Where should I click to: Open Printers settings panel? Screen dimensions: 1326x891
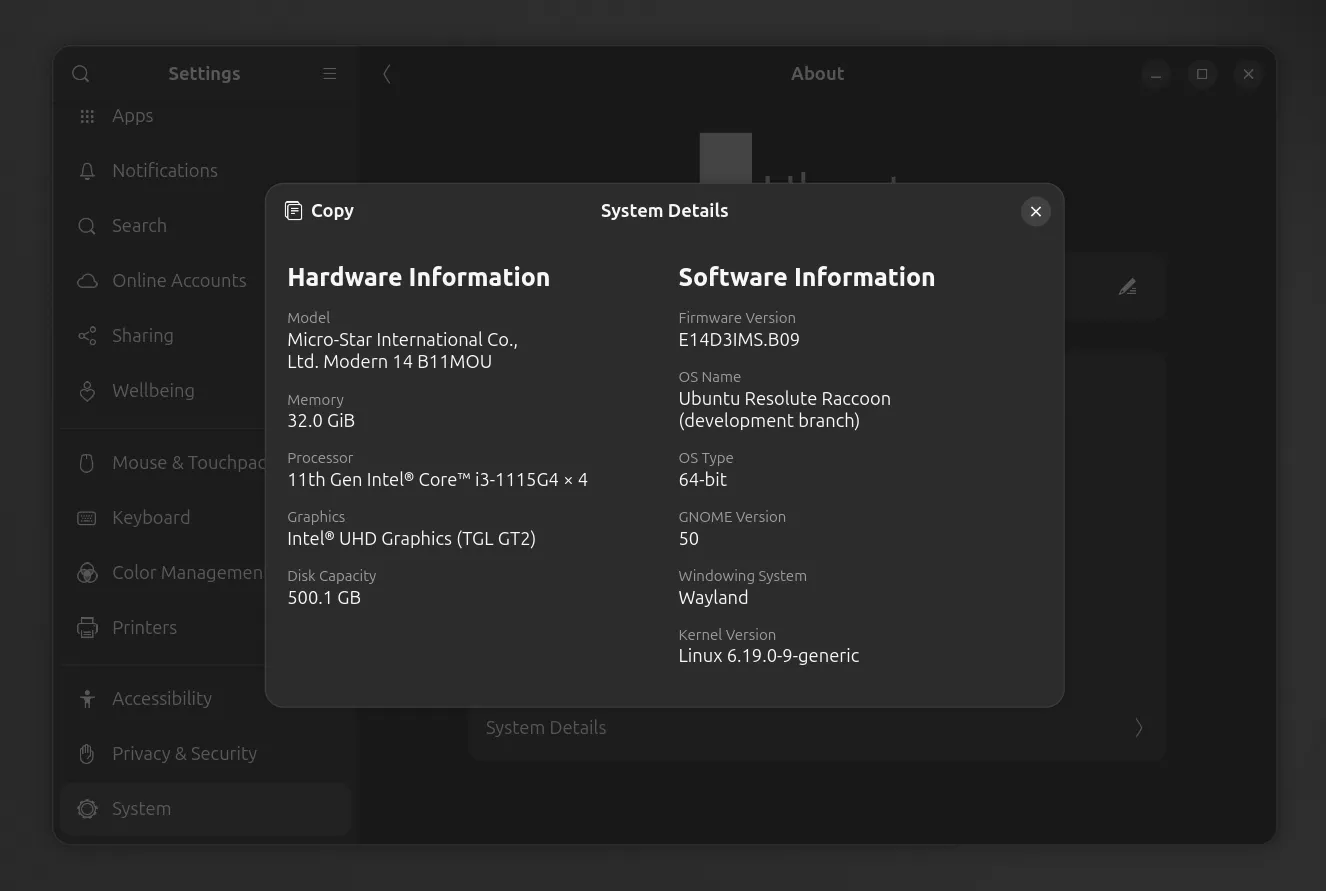[205, 628]
